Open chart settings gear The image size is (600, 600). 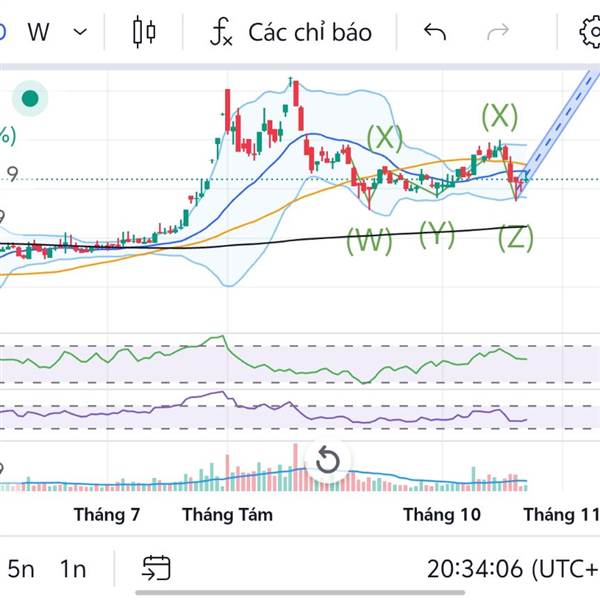point(590,32)
